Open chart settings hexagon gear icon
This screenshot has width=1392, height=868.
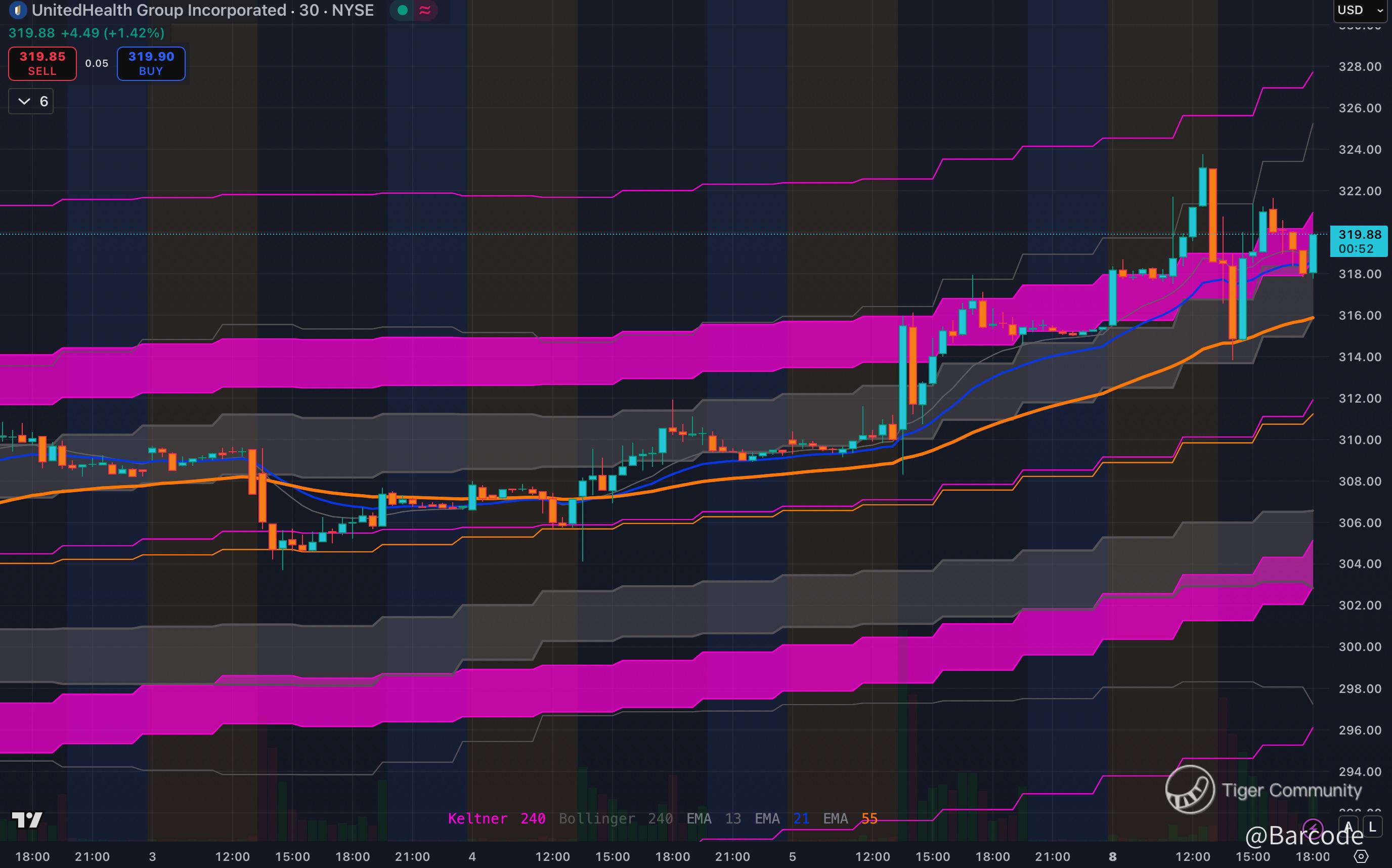click(x=1361, y=856)
